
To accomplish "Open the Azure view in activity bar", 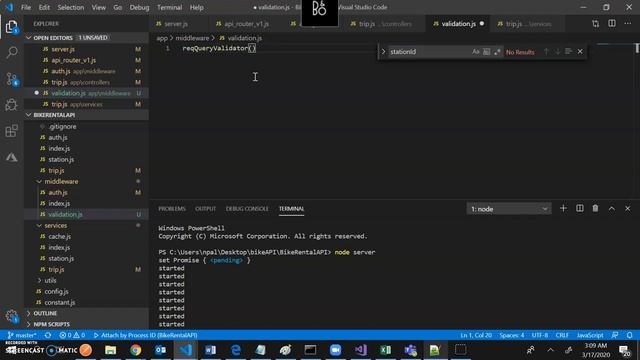I will coord(11,157).
